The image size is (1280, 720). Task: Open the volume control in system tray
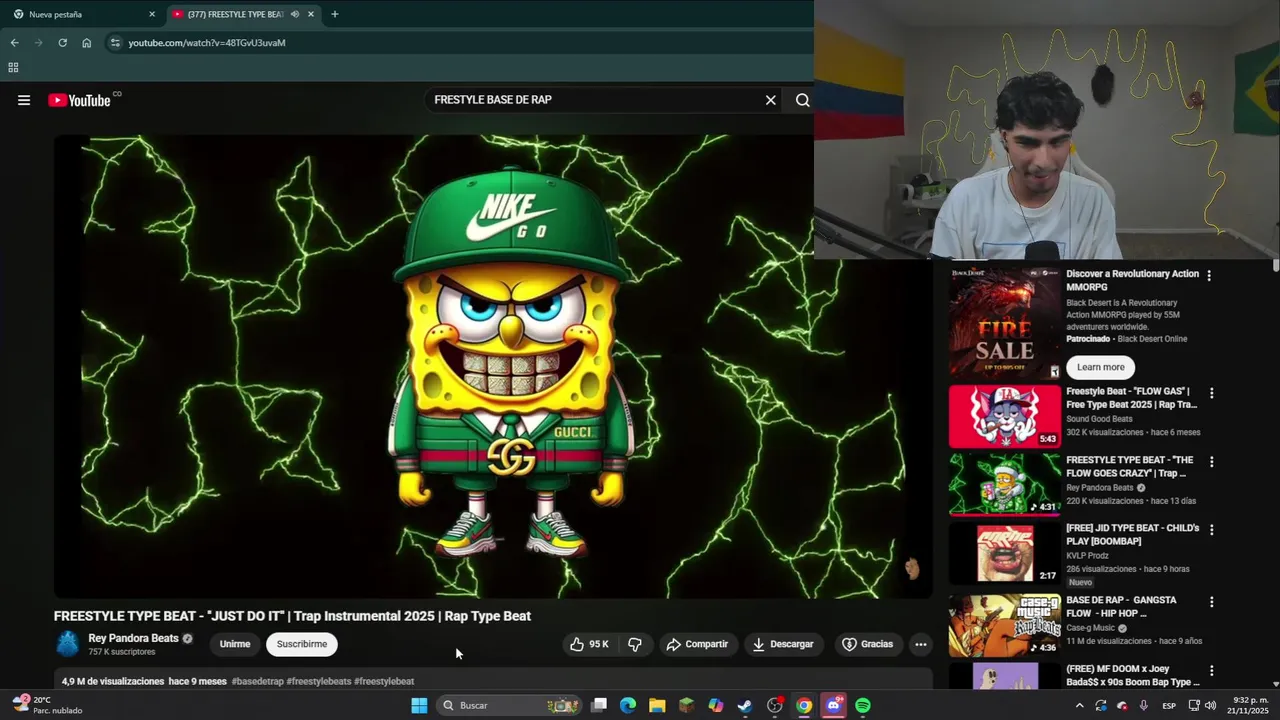1210,705
